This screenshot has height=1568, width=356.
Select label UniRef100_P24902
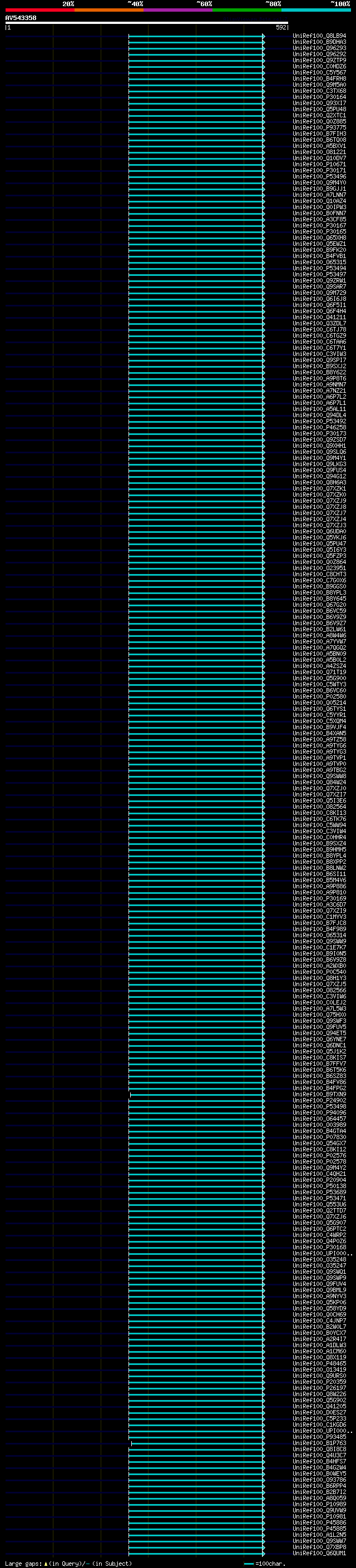[x=319, y=1100]
